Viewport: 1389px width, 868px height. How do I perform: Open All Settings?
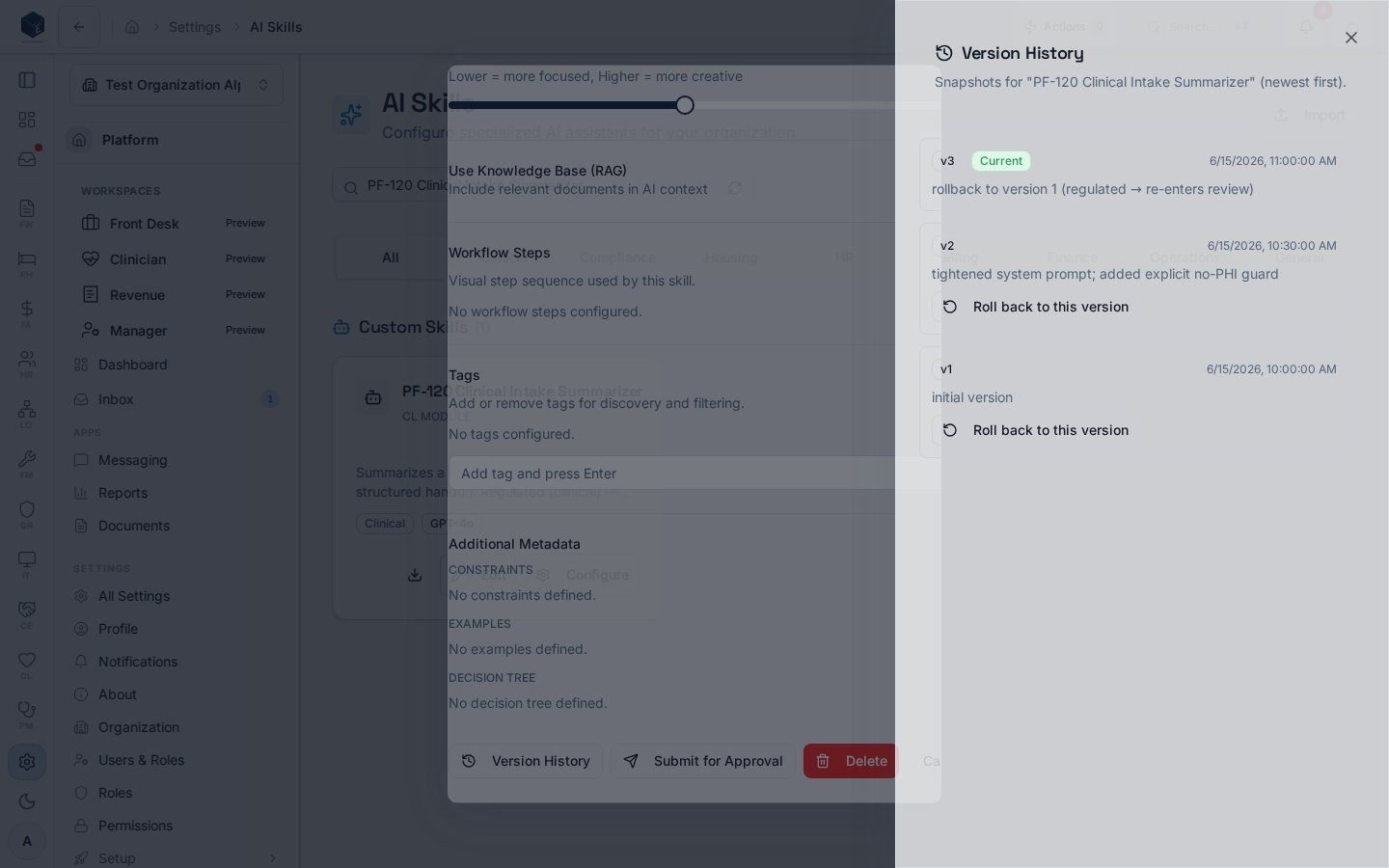pyautogui.click(x=176, y=596)
